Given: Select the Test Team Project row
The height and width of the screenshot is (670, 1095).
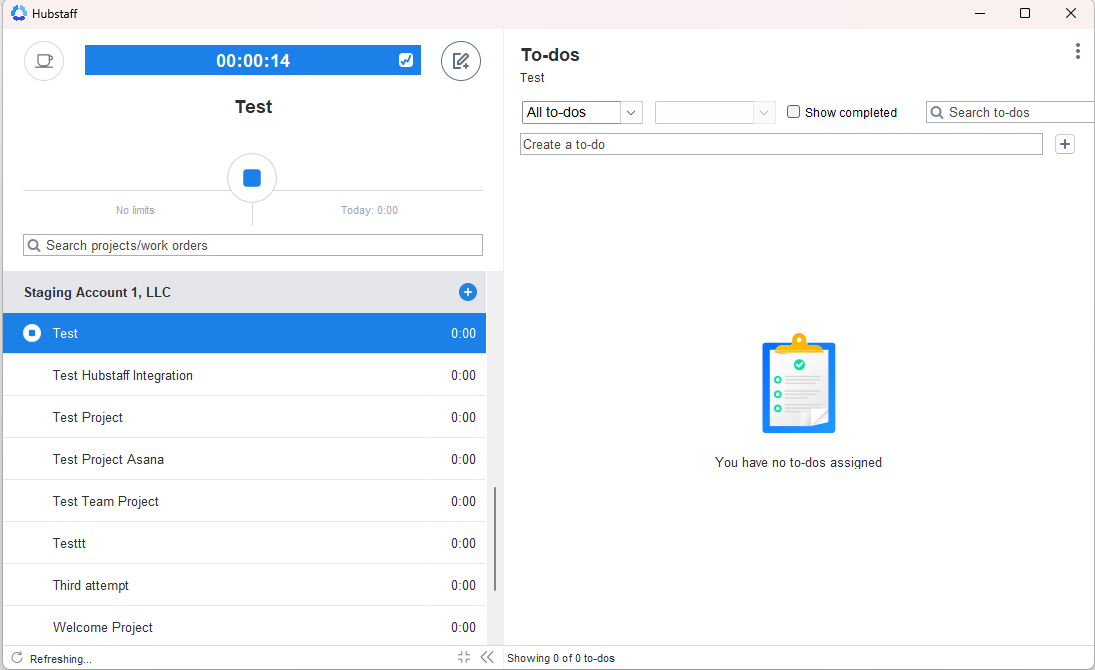Looking at the screenshot, I should click(x=244, y=501).
